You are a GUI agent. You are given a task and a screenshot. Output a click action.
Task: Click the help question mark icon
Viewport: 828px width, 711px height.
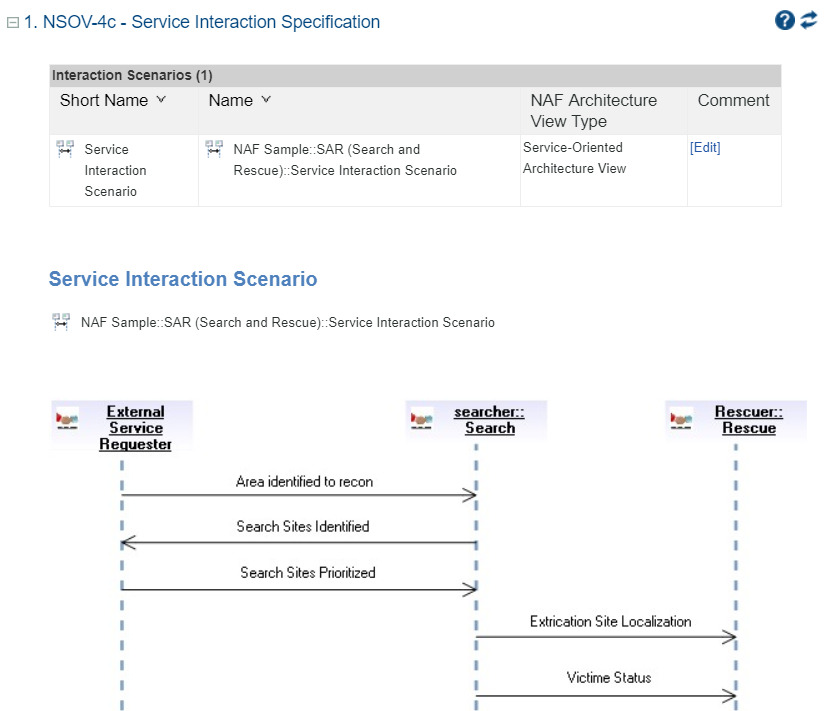[784, 21]
